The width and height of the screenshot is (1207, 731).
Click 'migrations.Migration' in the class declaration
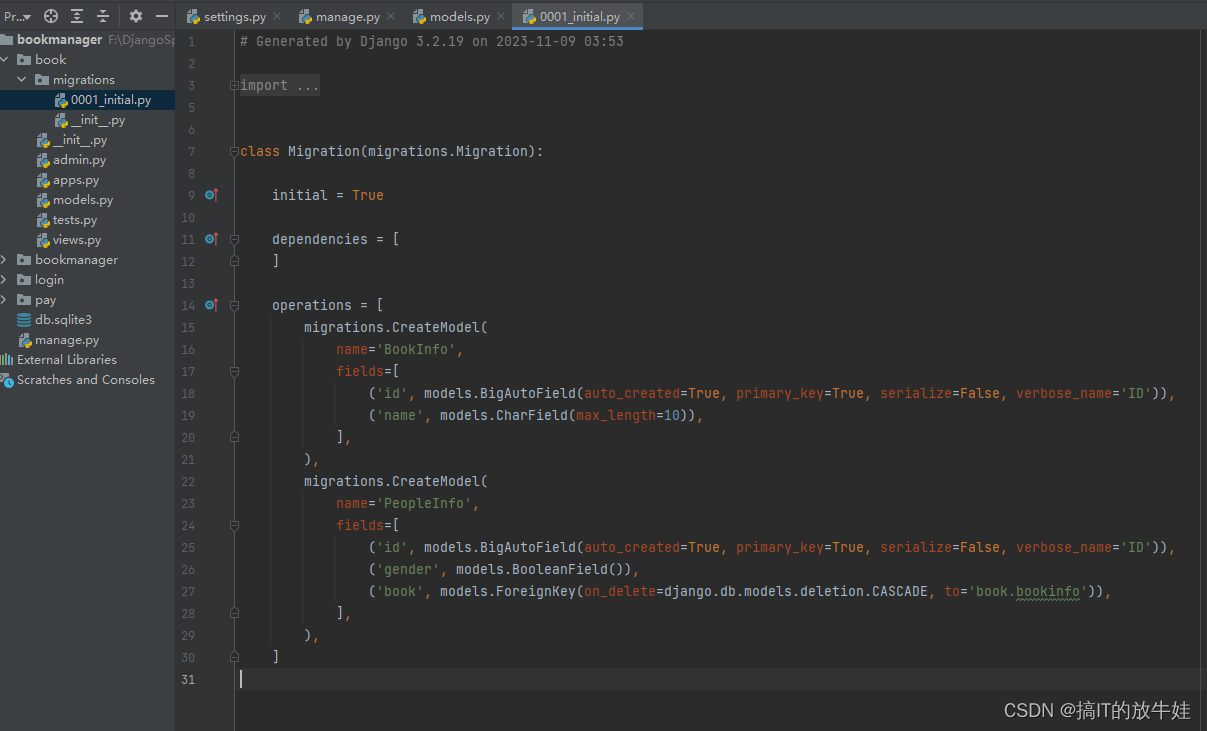(448, 152)
